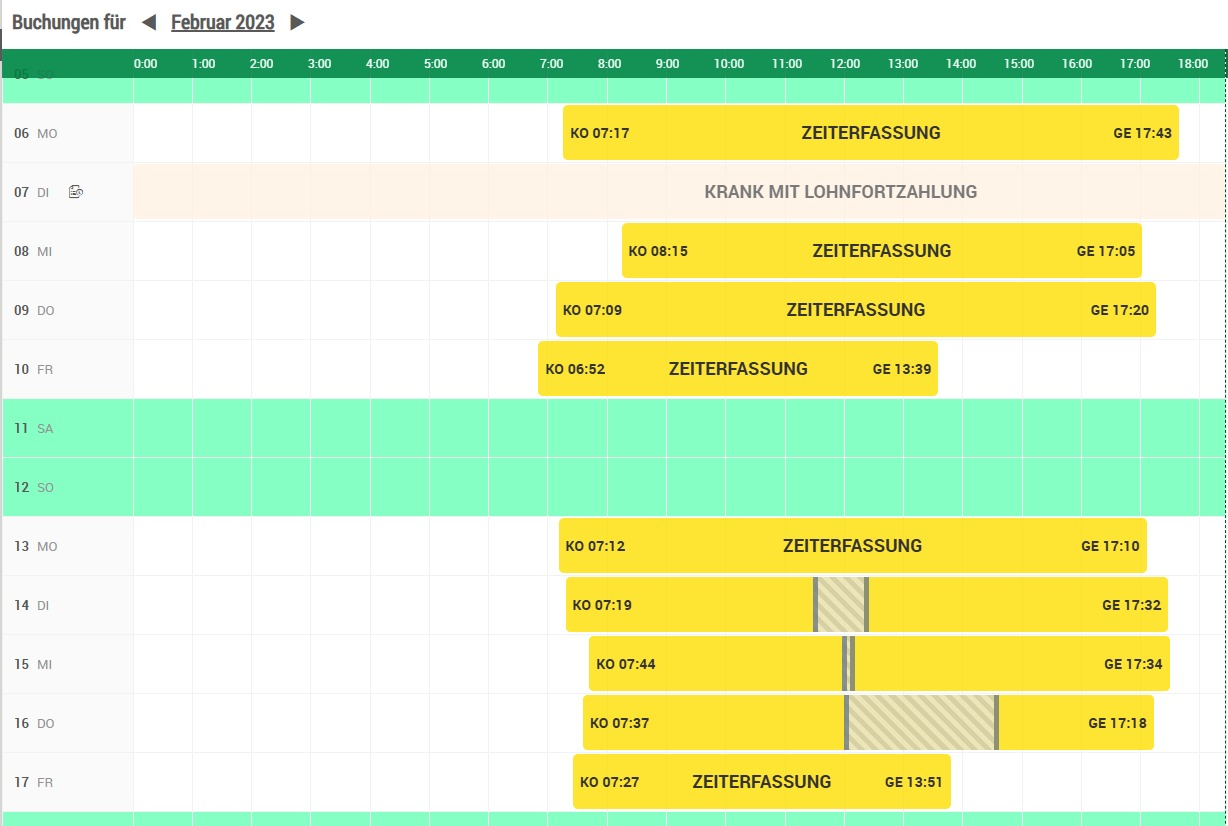This screenshot has height=826, width=1228.
Task: Go to previous month with left arrow
Action: 149,22
